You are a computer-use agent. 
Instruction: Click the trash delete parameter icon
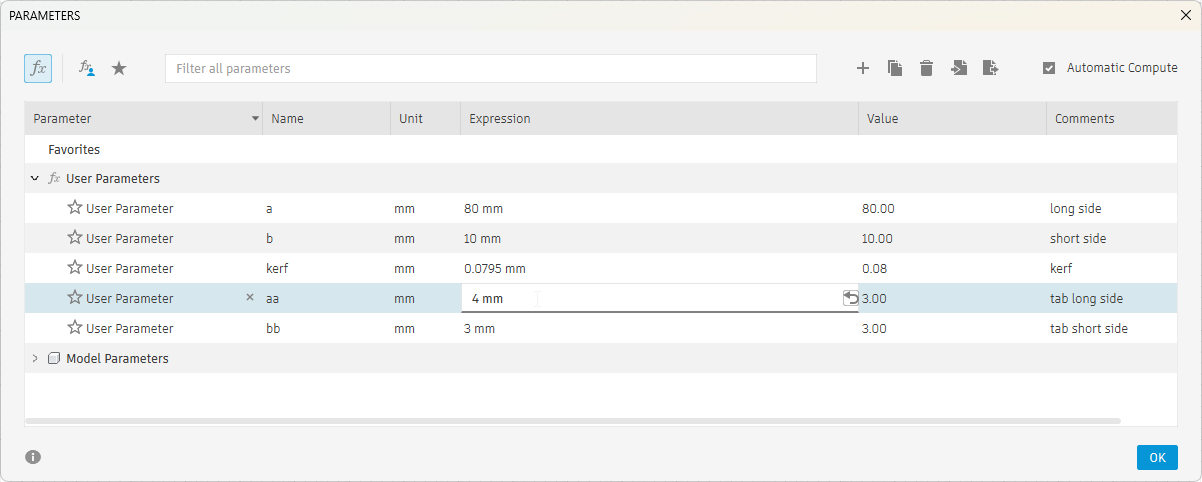click(927, 68)
